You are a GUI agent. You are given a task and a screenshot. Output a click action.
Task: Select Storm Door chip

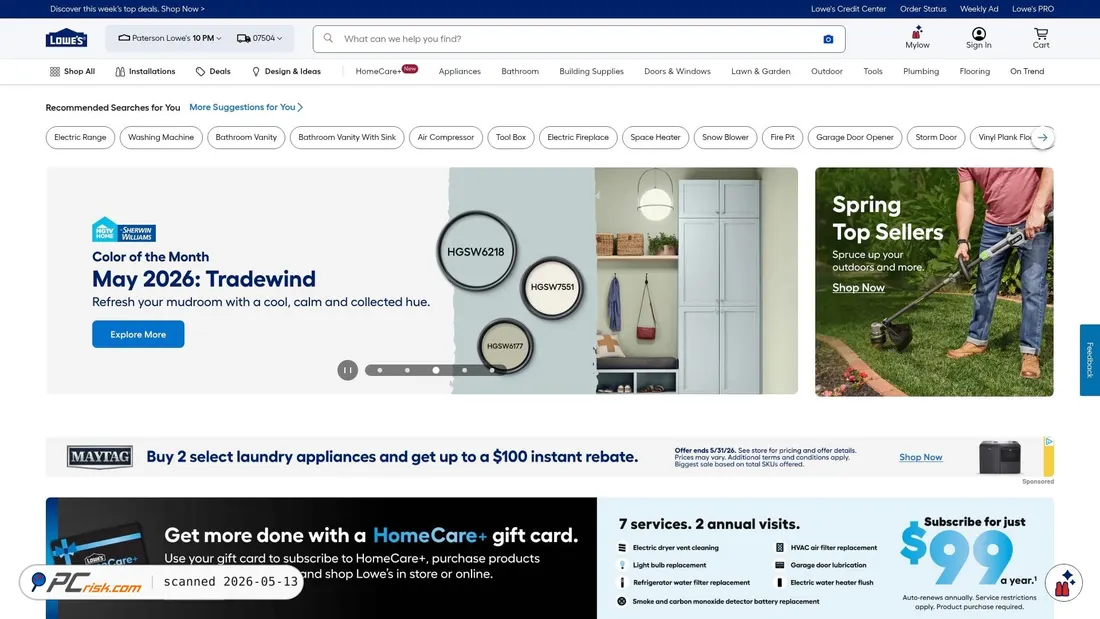[936, 138]
